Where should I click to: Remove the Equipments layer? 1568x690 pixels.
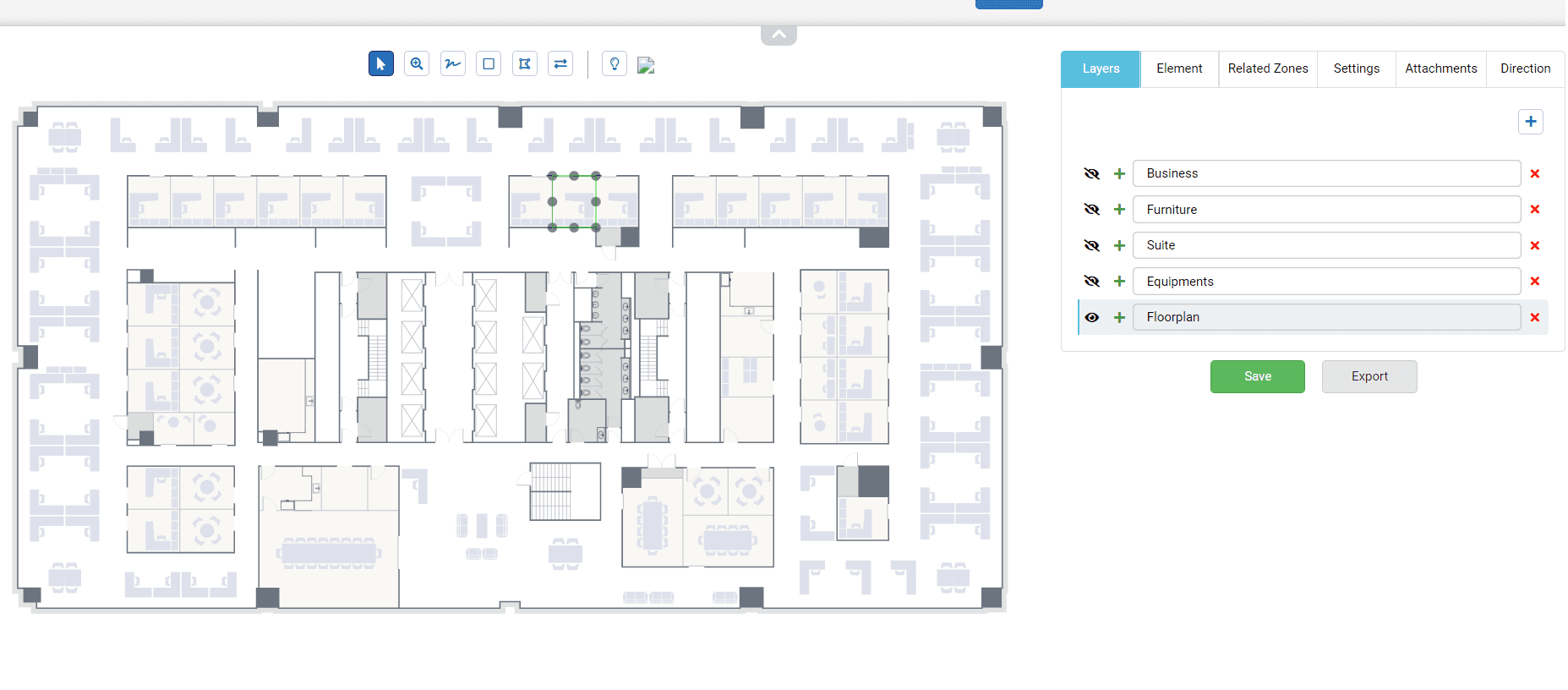click(1535, 282)
